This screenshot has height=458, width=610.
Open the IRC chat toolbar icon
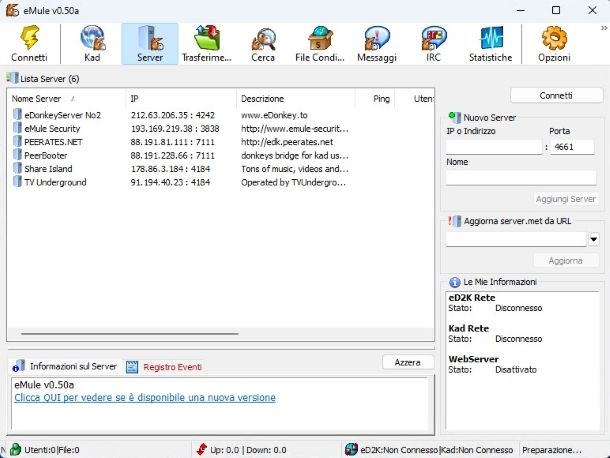coord(434,38)
